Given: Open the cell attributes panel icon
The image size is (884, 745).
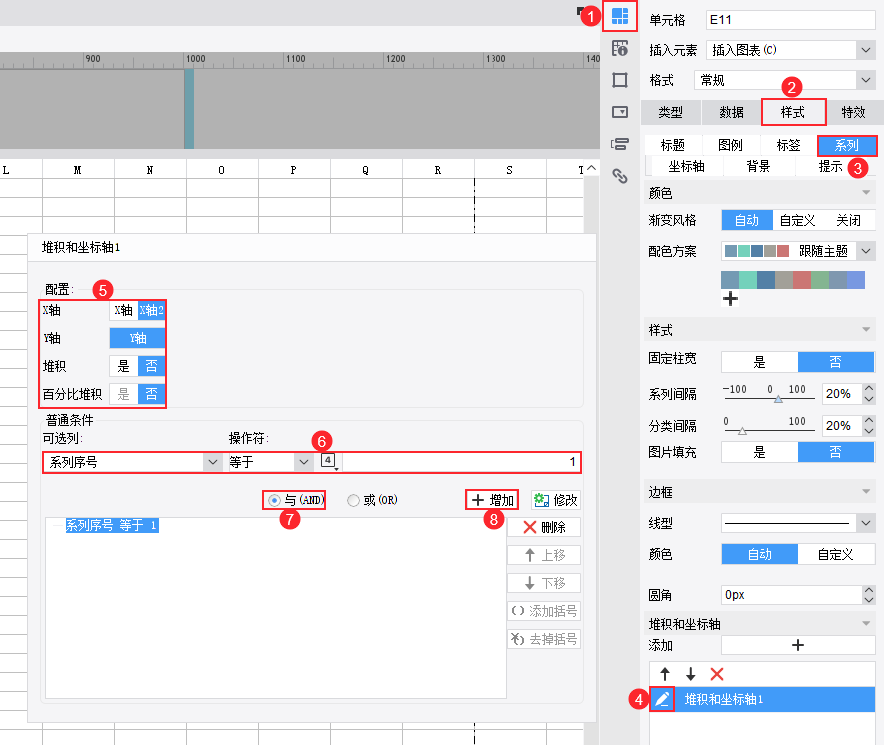Looking at the screenshot, I should [620, 49].
